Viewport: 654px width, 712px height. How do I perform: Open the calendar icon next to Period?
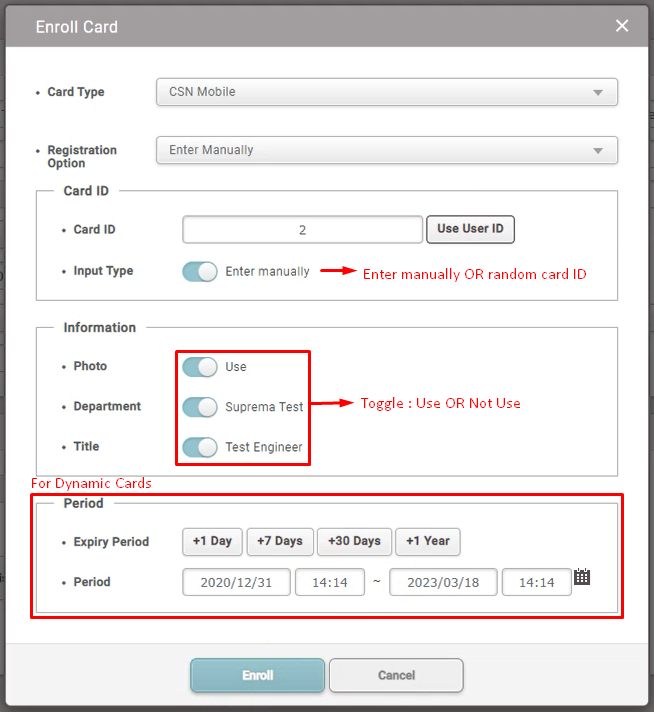[x=582, y=577]
